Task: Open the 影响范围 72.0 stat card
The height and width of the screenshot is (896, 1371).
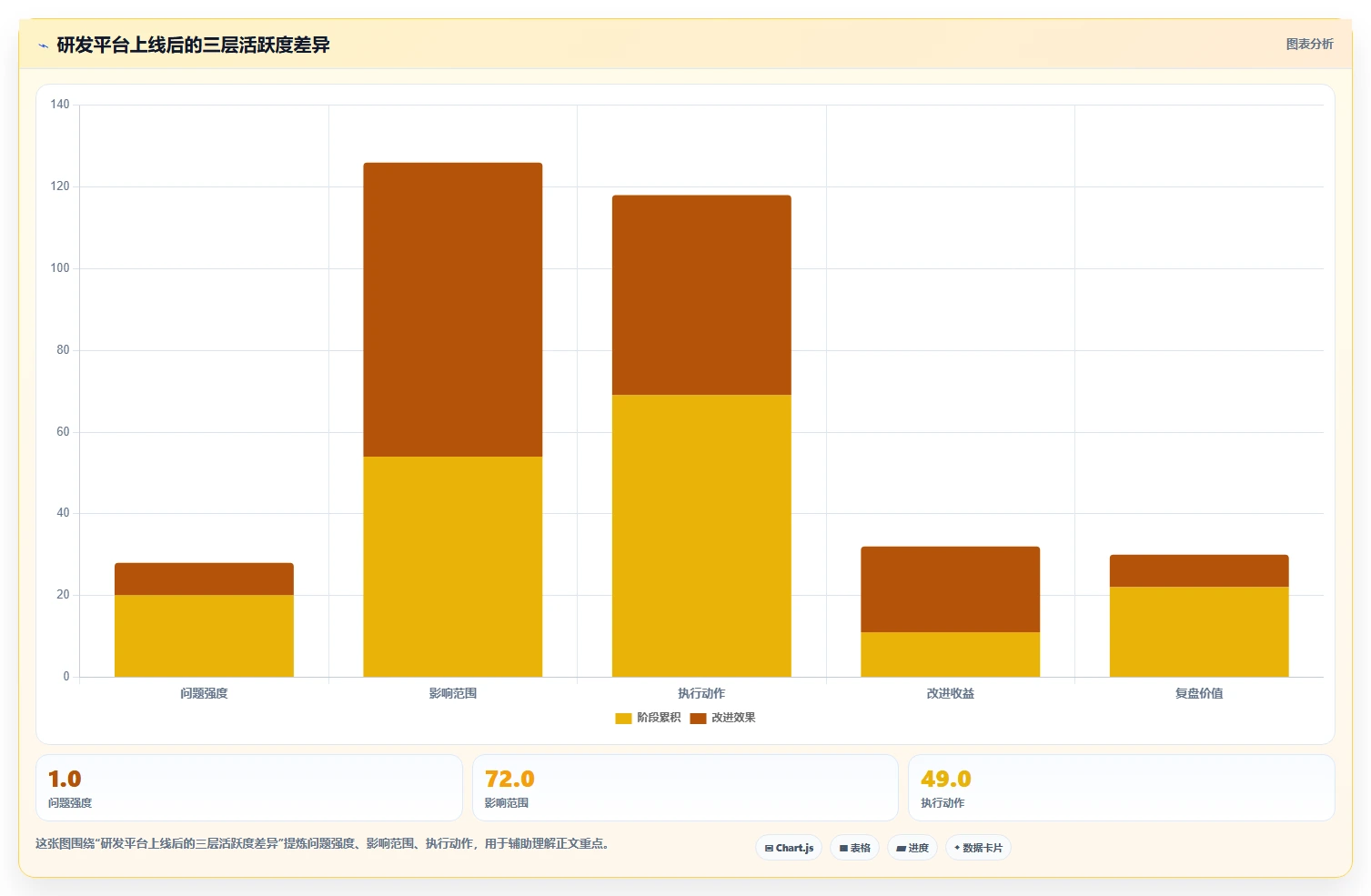Action: click(x=685, y=788)
